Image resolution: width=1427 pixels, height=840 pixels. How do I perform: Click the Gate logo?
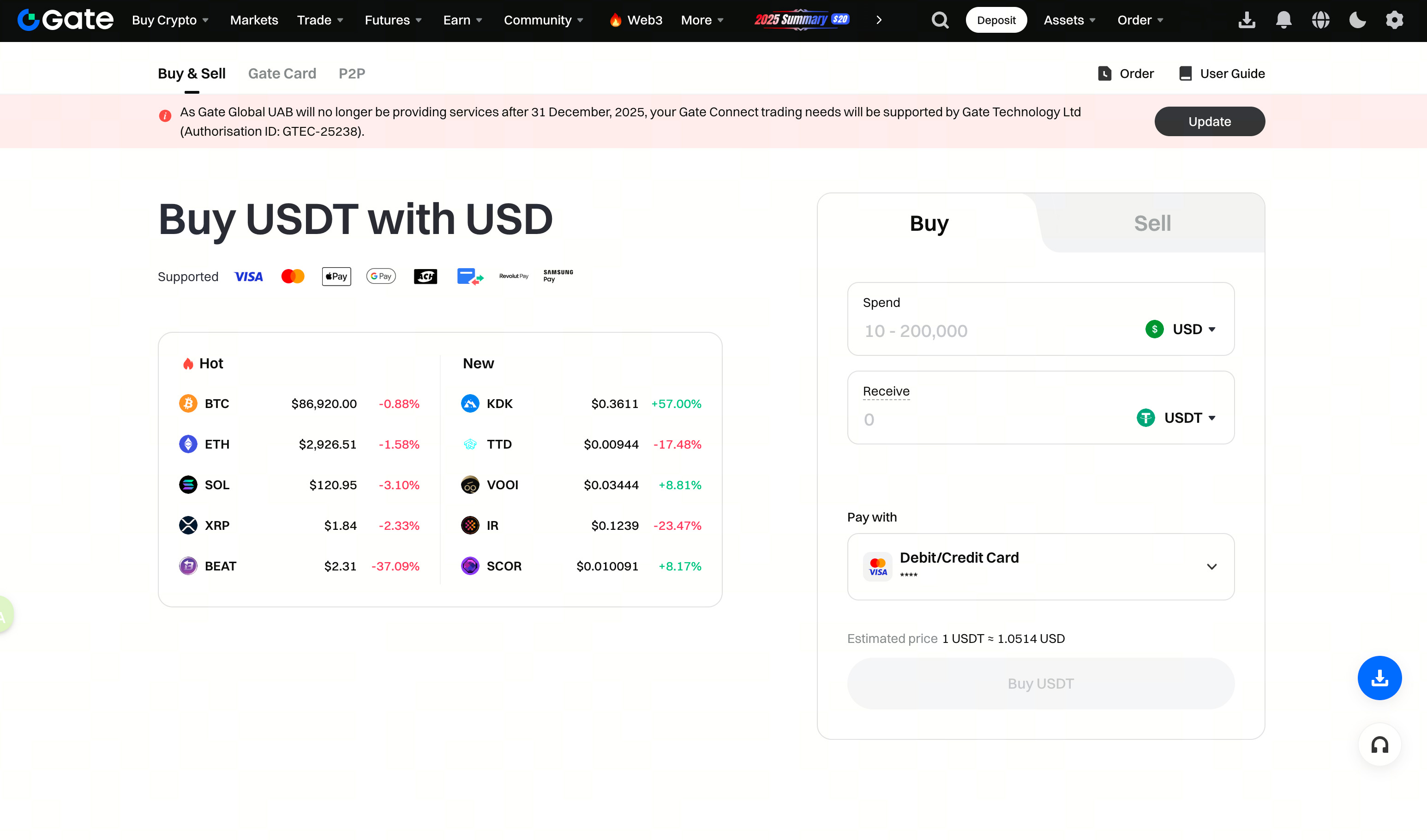click(65, 20)
